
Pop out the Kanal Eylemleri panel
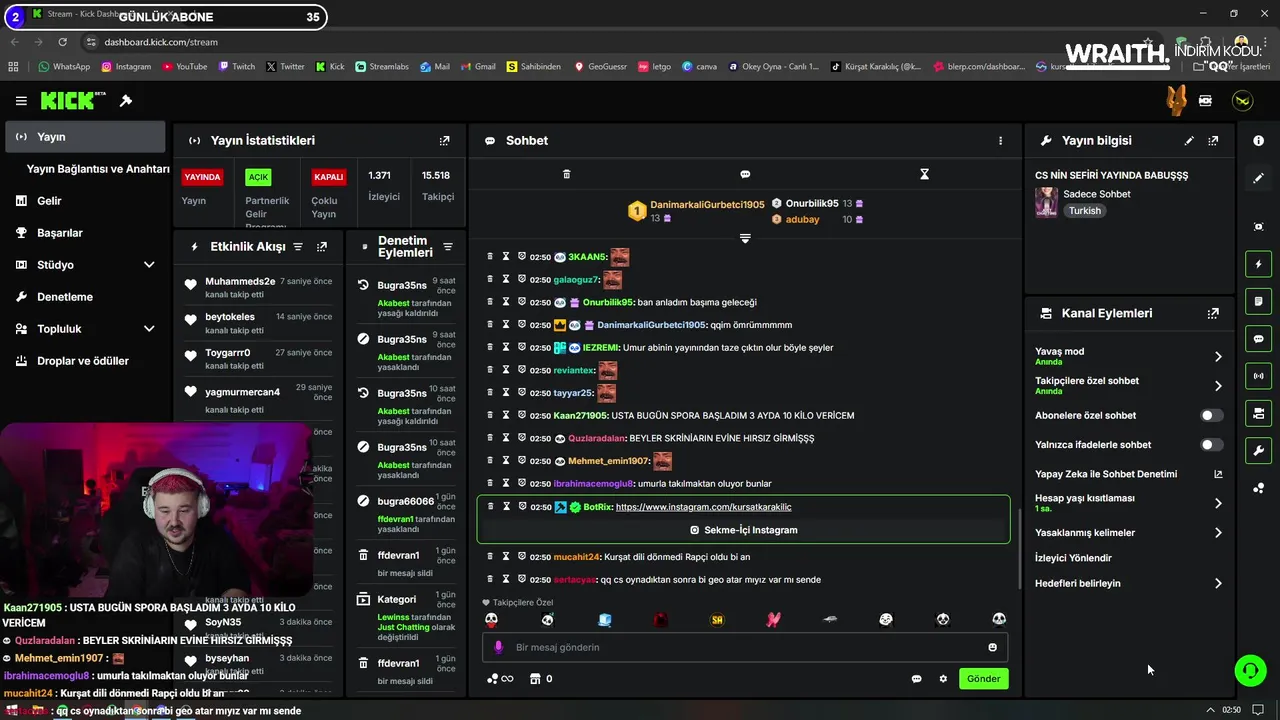click(x=1213, y=313)
